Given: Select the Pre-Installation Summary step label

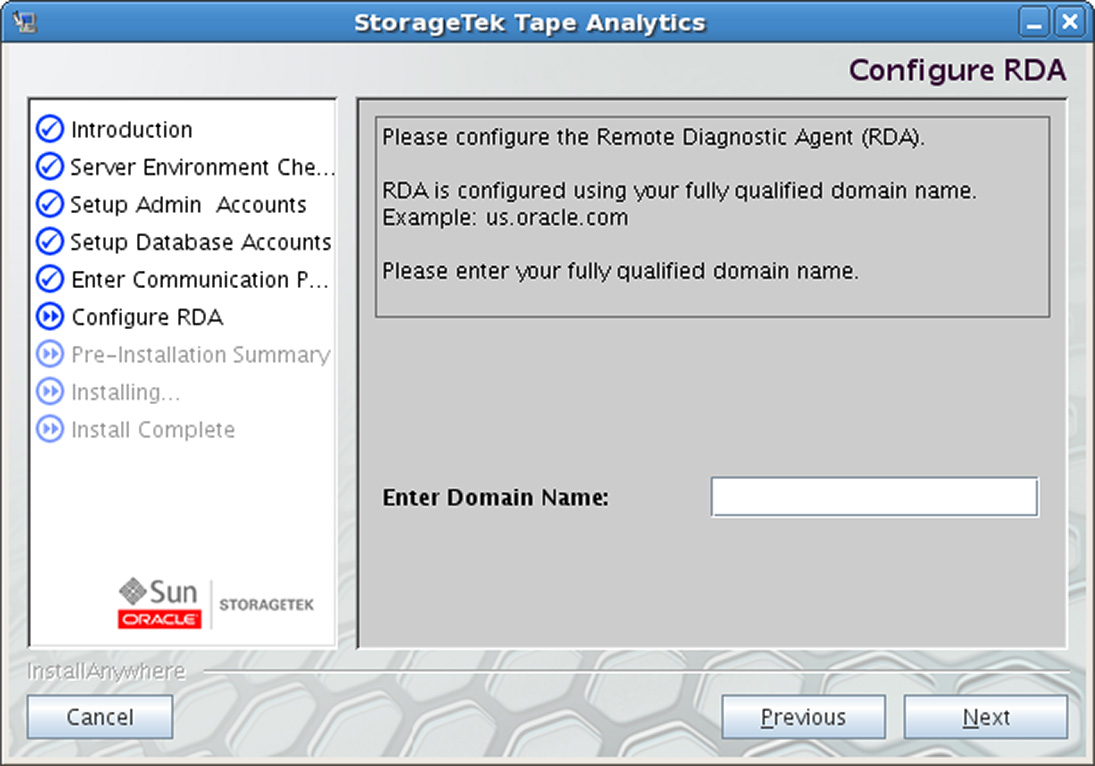Looking at the screenshot, I should point(201,355).
